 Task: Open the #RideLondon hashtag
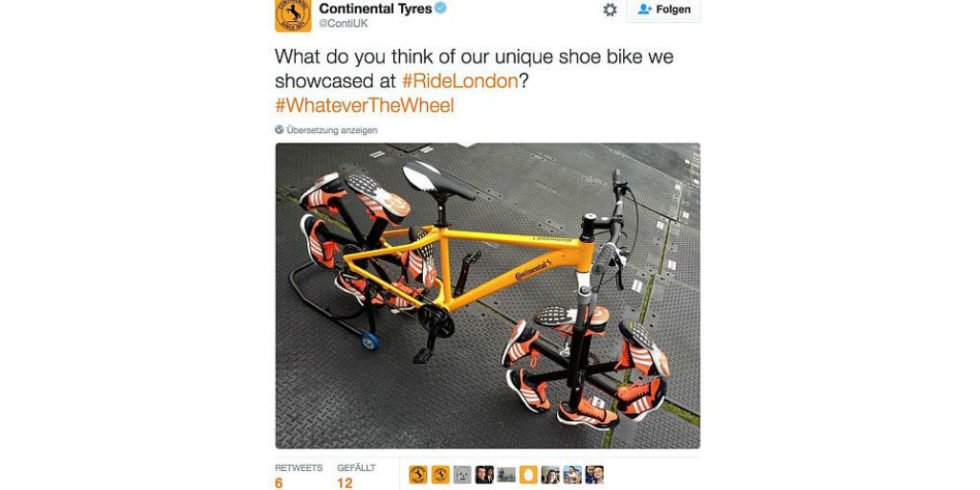[x=461, y=81]
